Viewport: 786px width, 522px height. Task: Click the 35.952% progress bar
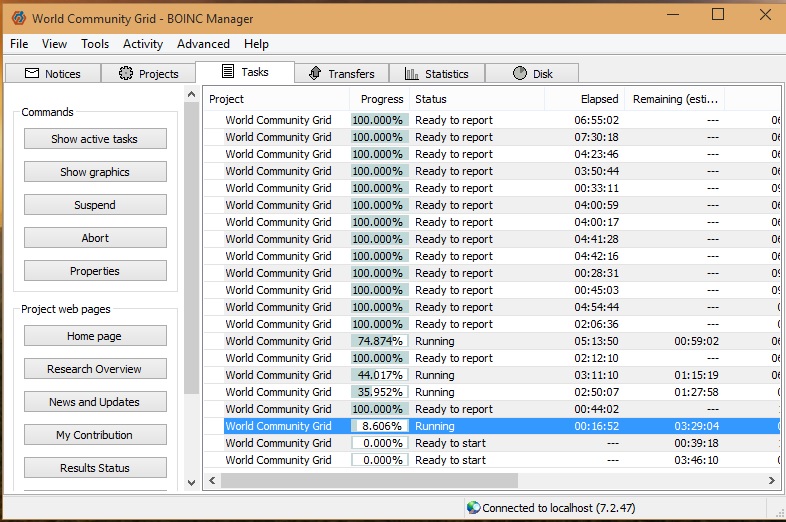point(380,392)
